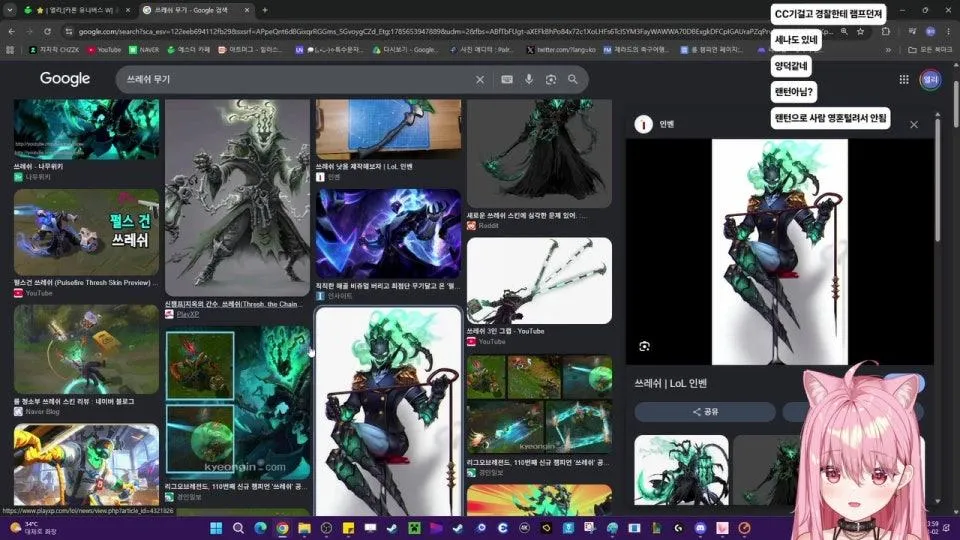The height and width of the screenshot is (540, 960).
Task: Click the large preview image in side panel
Action: pyautogui.click(x=779, y=252)
